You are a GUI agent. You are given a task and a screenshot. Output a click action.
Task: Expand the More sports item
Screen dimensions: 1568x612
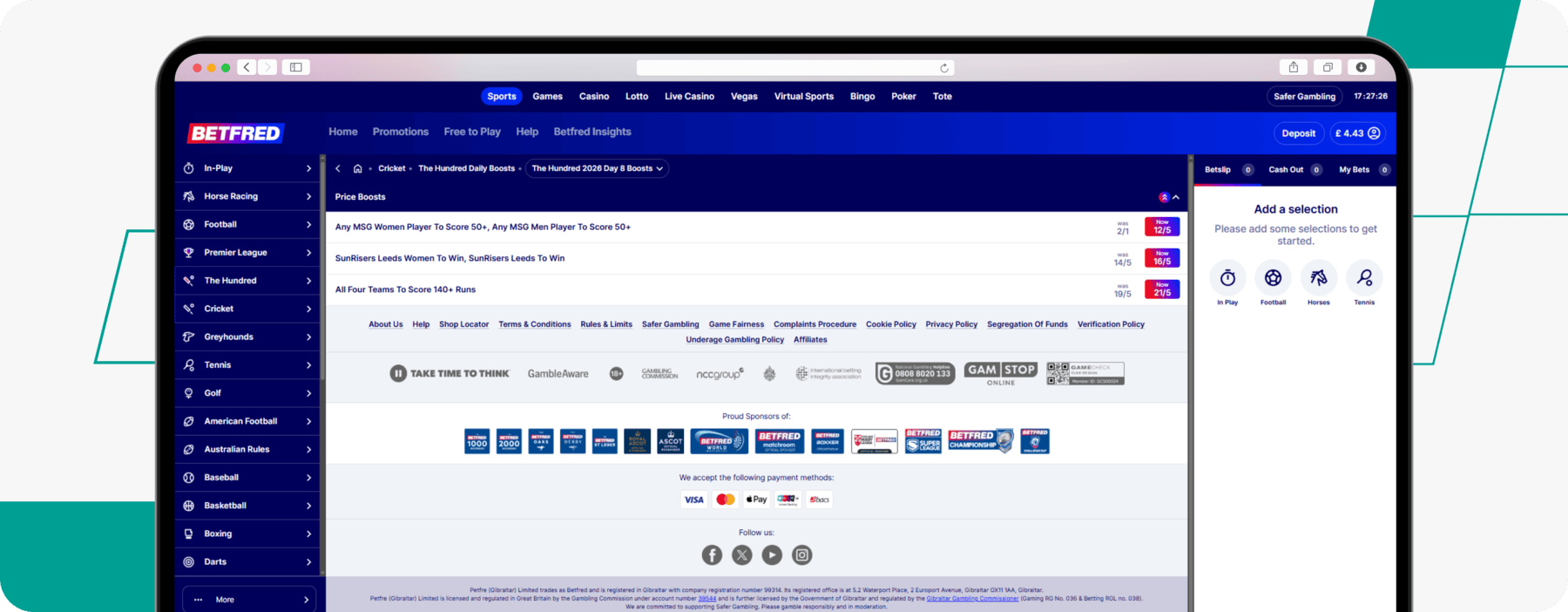[x=249, y=600]
